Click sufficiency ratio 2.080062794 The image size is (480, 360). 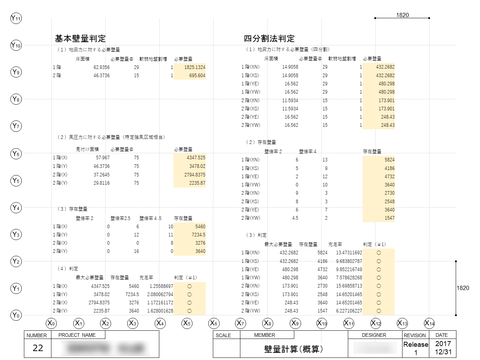coord(160,295)
